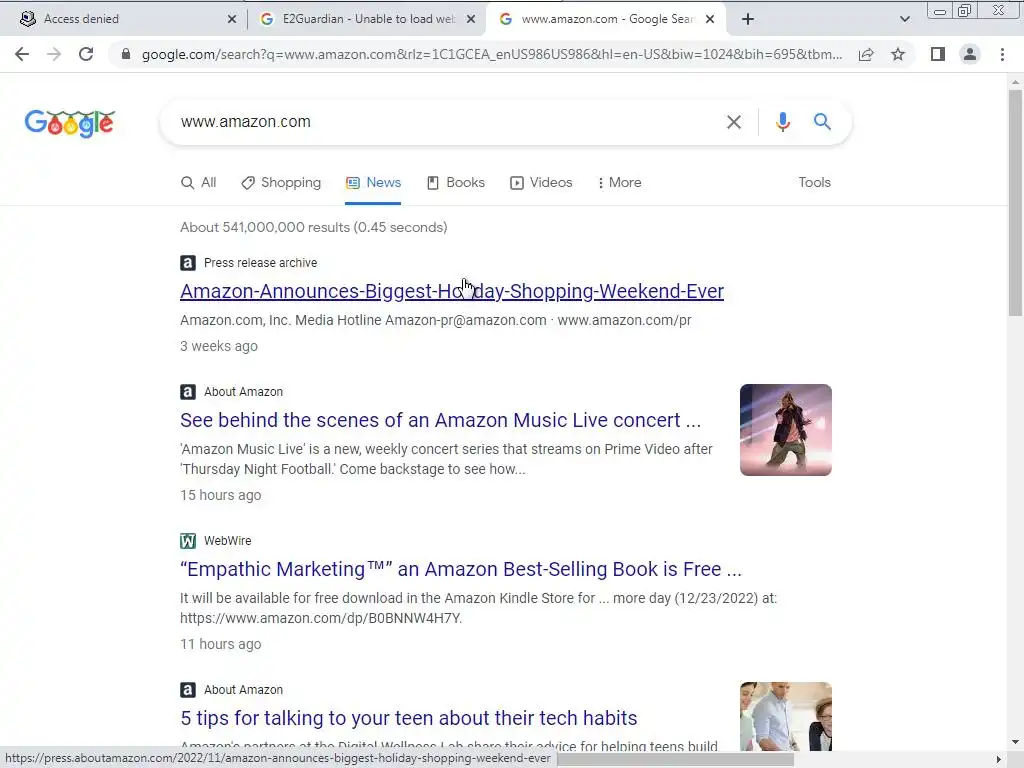Click the '3 weeks ago' timestamp
The image size is (1024, 768).
[219, 346]
